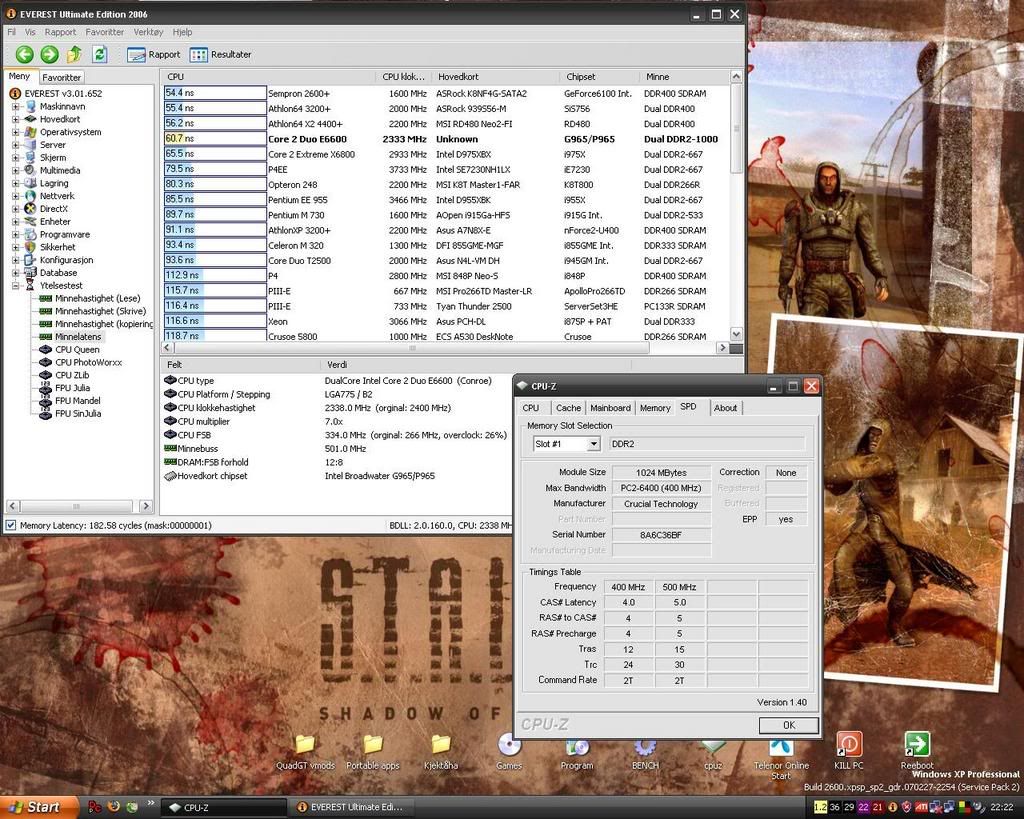Open Portable apps desktop folder
The height and width of the screenshot is (819, 1024).
tap(373, 751)
